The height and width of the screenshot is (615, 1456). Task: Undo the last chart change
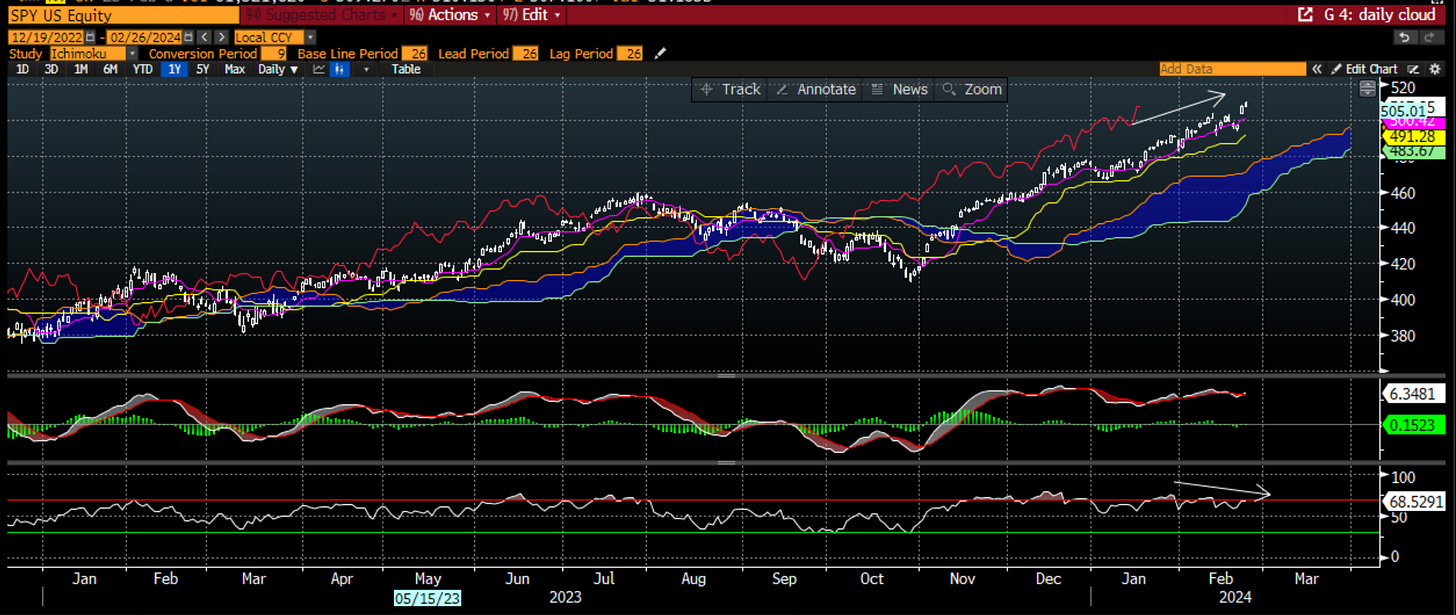1405,37
